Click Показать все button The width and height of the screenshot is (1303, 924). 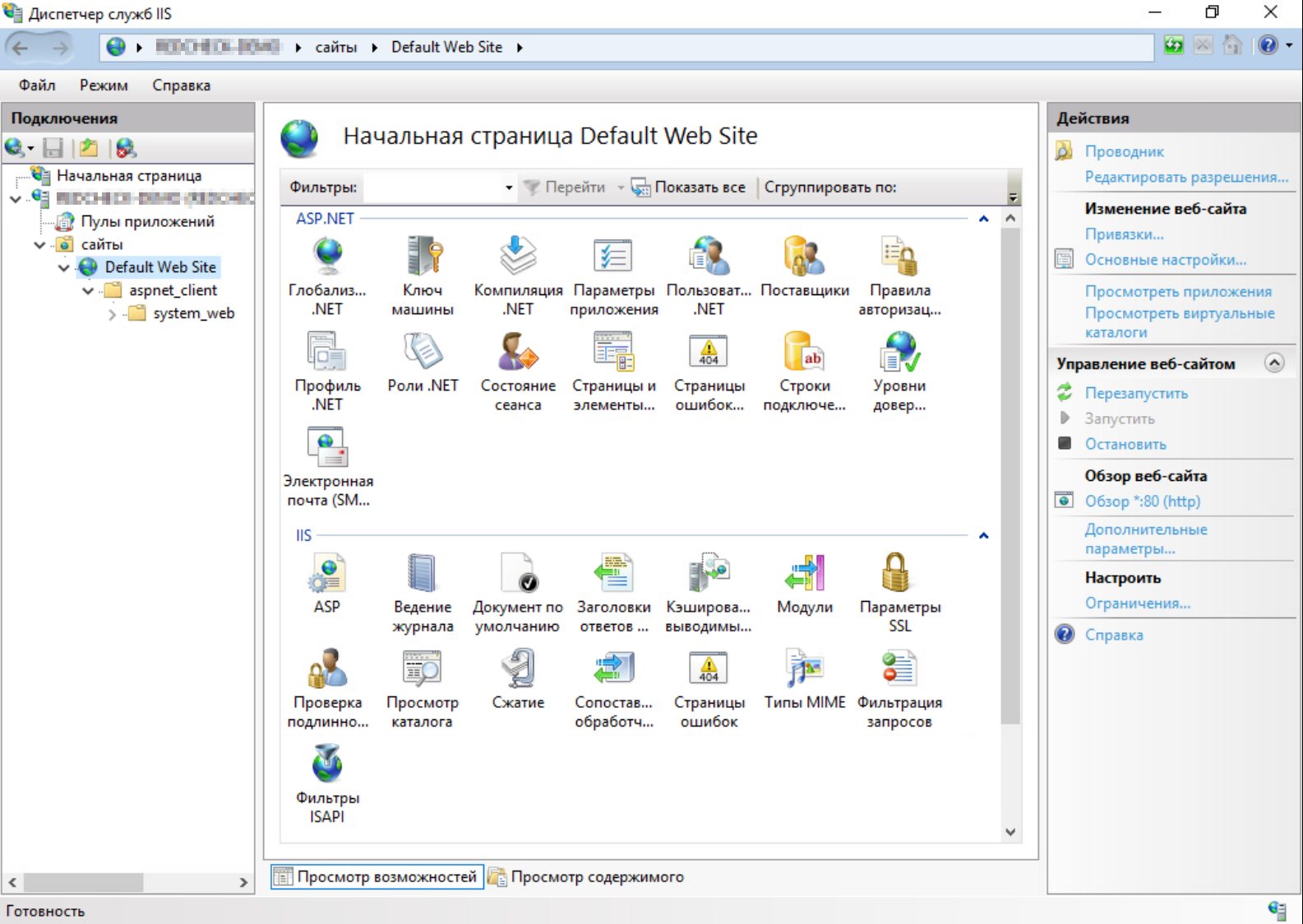click(689, 187)
